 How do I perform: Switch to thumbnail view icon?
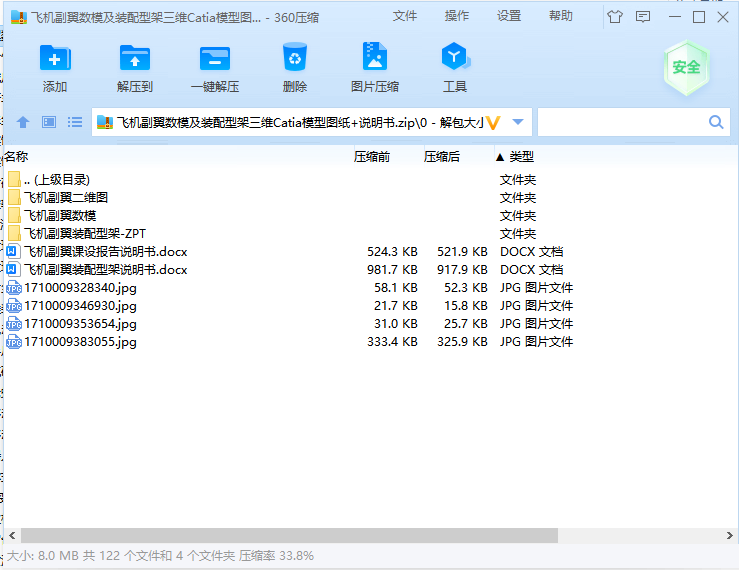click(x=49, y=123)
